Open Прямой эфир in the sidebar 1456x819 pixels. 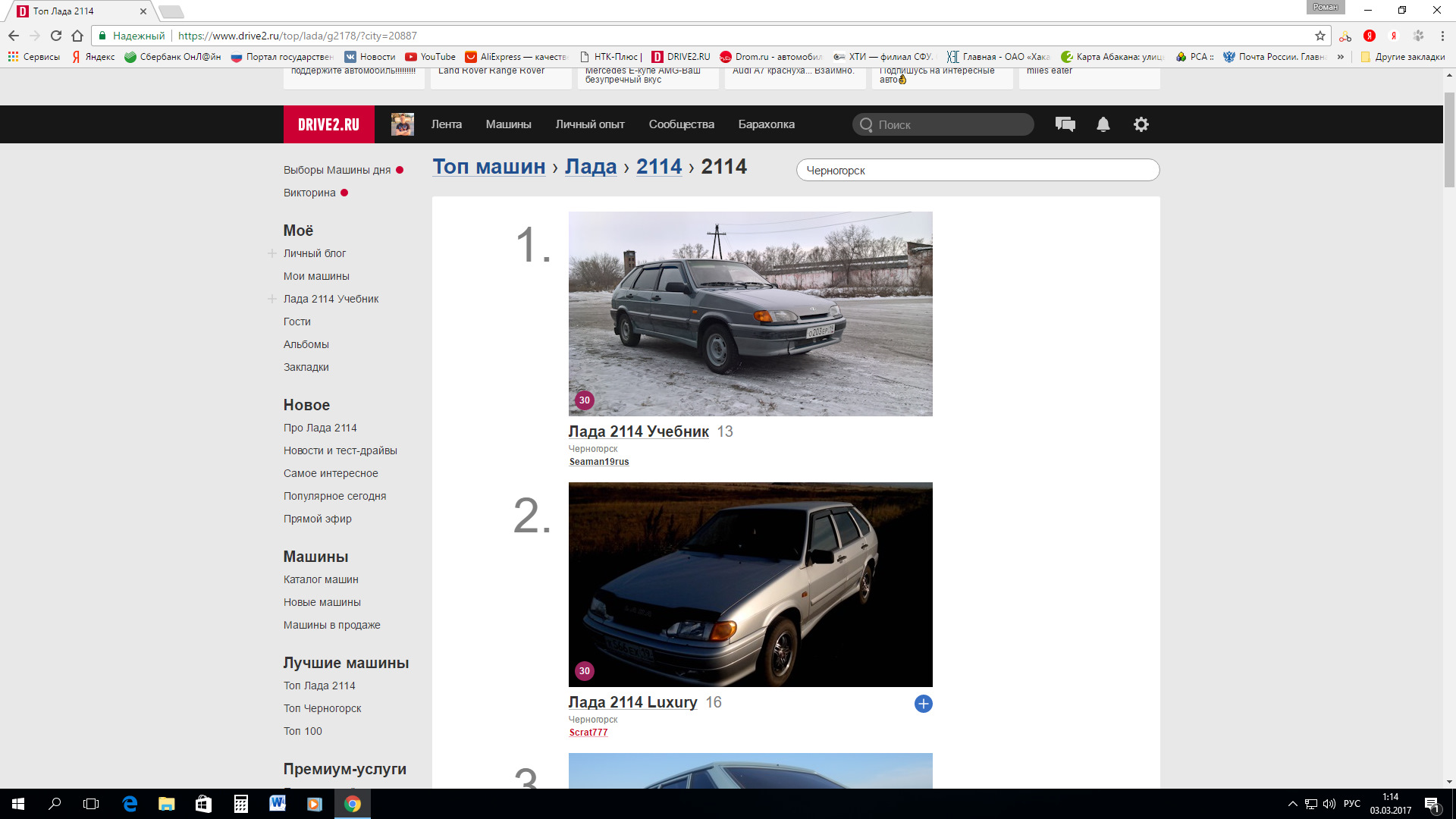[318, 519]
